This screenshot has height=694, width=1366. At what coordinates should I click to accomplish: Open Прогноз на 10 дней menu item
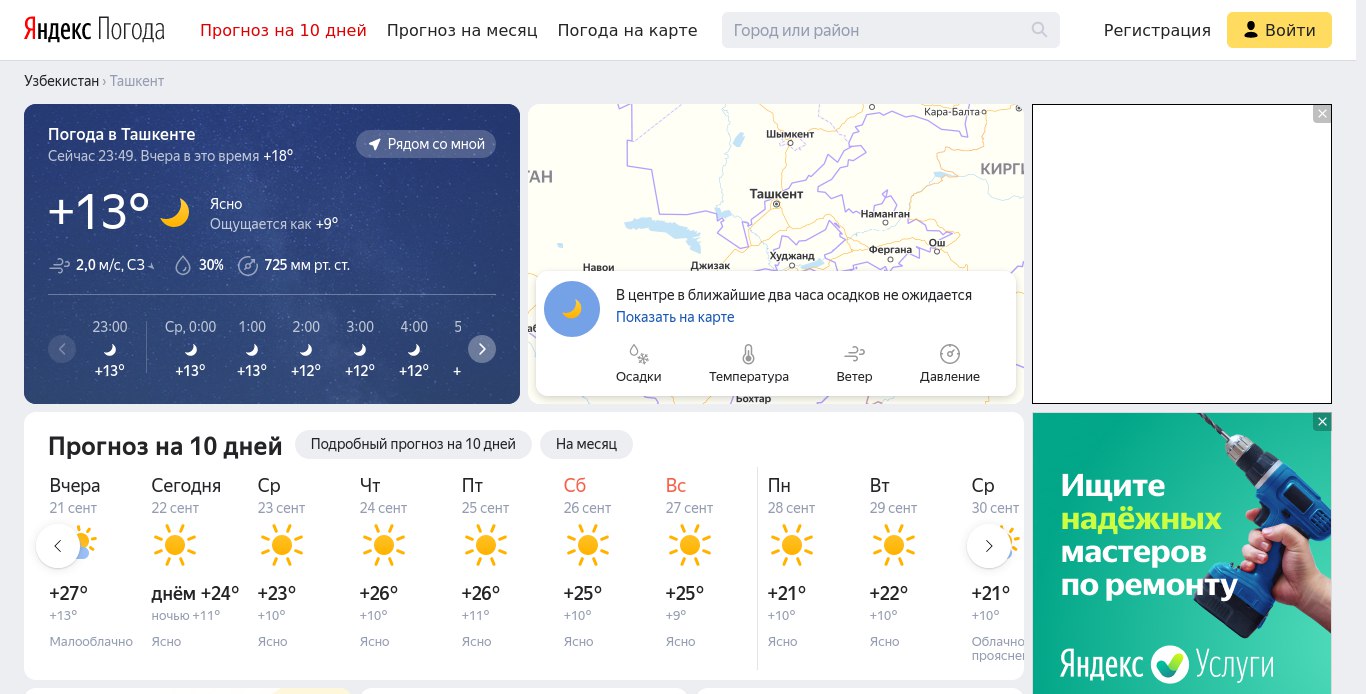pos(283,30)
